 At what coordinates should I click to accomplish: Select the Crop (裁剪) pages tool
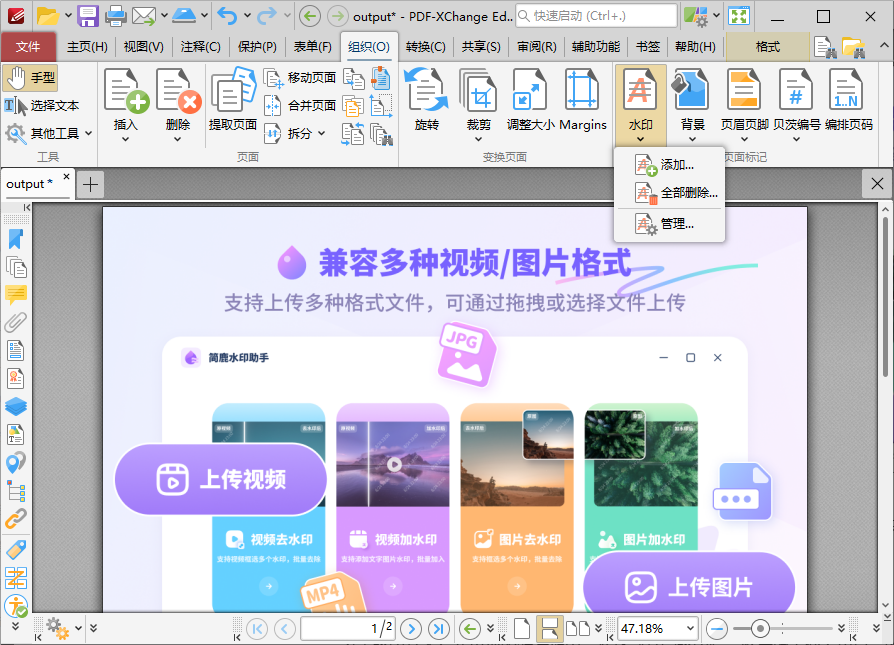pyautogui.click(x=479, y=100)
